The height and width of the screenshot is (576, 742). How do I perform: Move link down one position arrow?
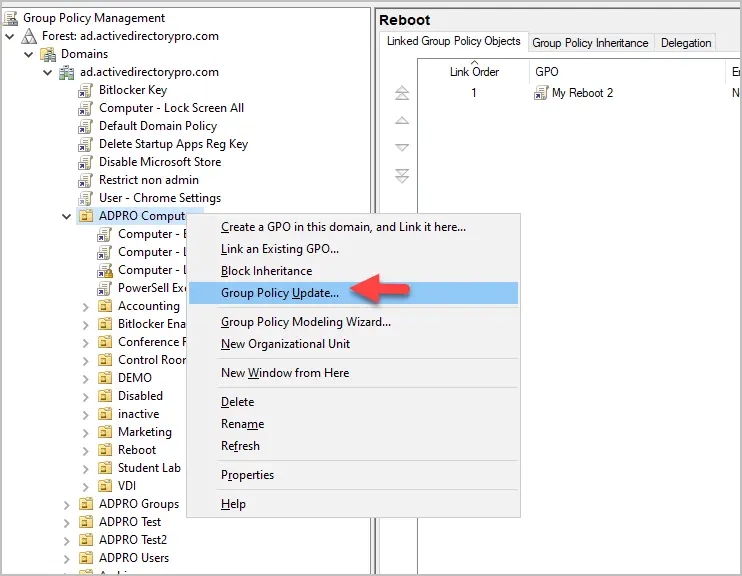click(402, 148)
